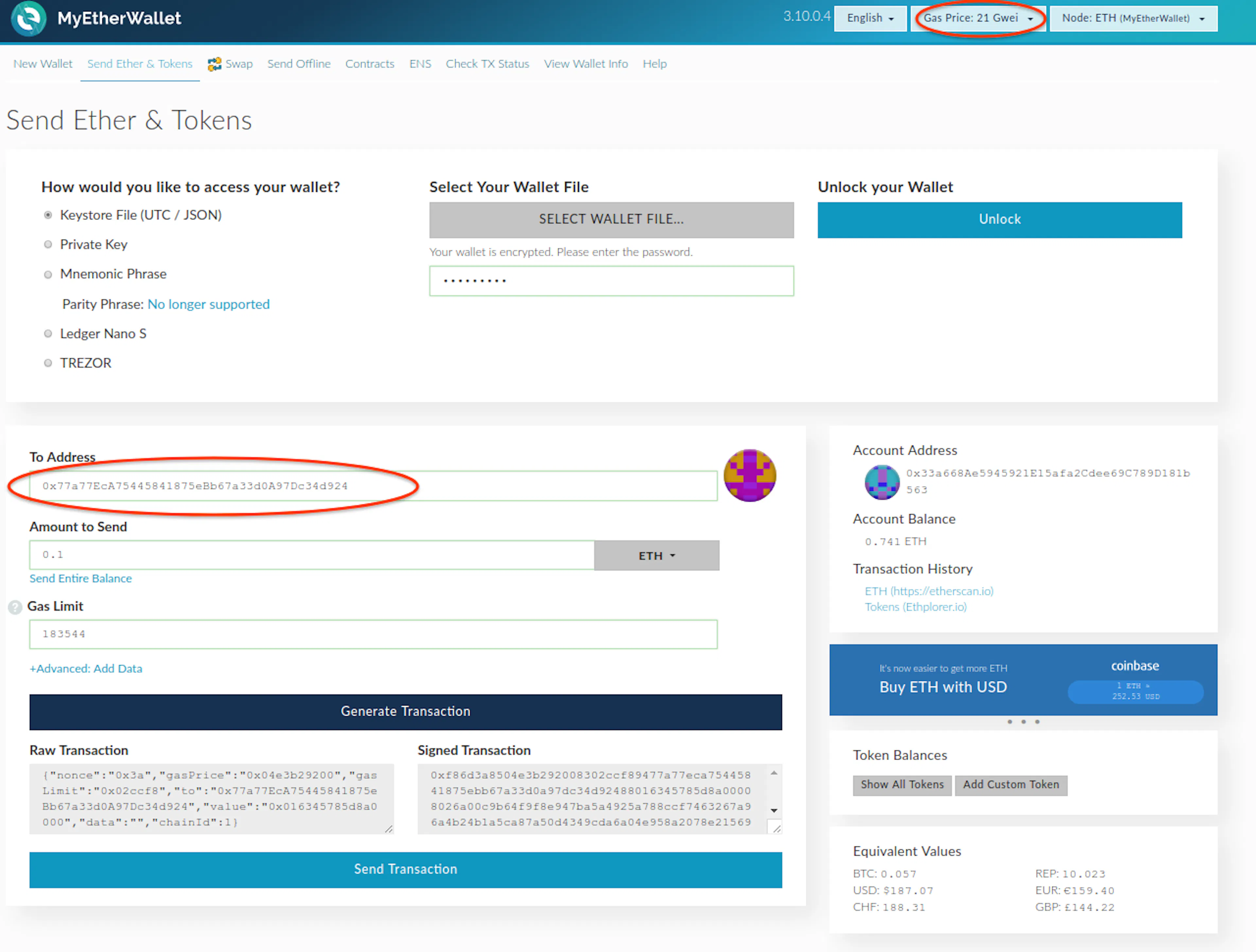
Task: Open the ETH currency unit dropdown
Action: click(656, 556)
